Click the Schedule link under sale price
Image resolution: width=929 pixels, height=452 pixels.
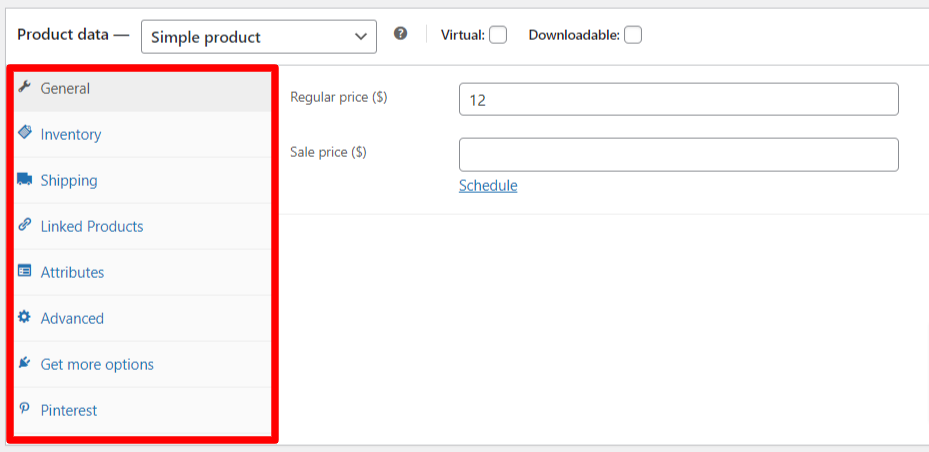pyautogui.click(x=488, y=186)
